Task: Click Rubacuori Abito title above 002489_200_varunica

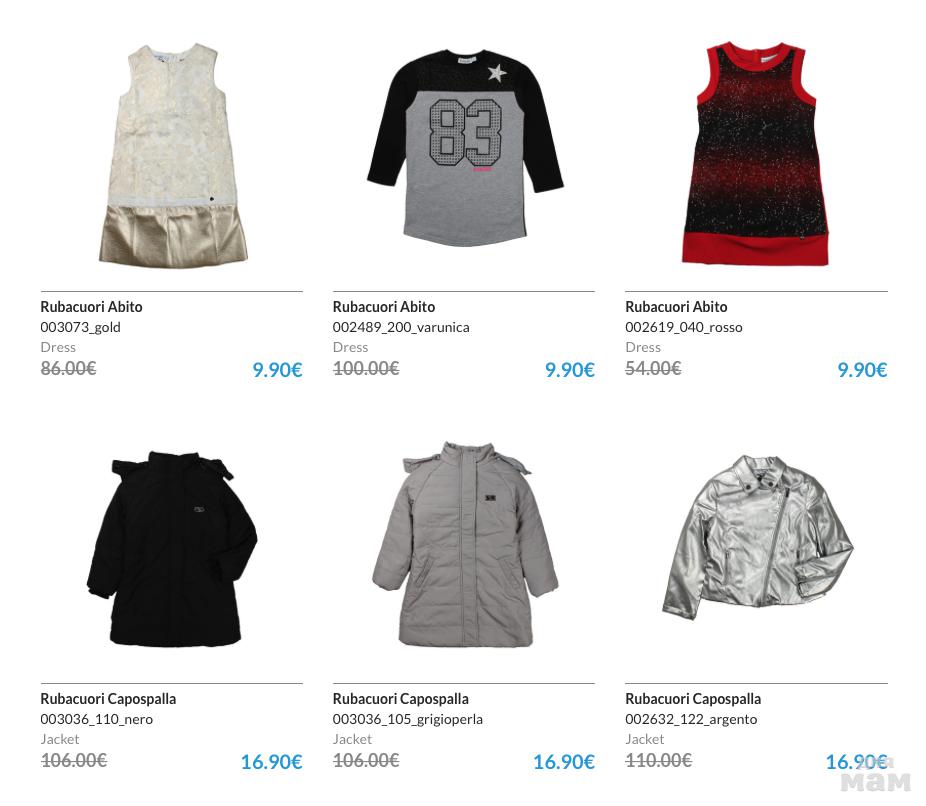Action: pyautogui.click(x=384, y=307)
